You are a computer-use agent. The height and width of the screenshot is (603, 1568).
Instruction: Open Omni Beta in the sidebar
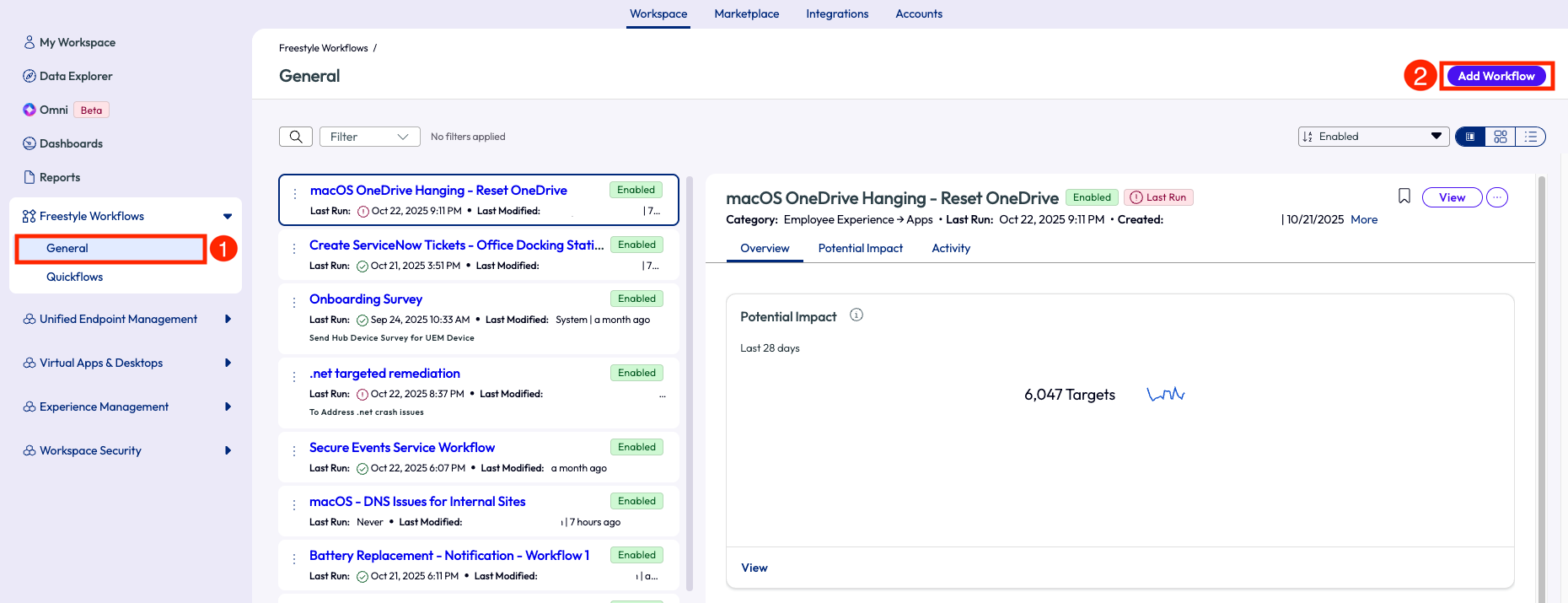click(54, 110)
